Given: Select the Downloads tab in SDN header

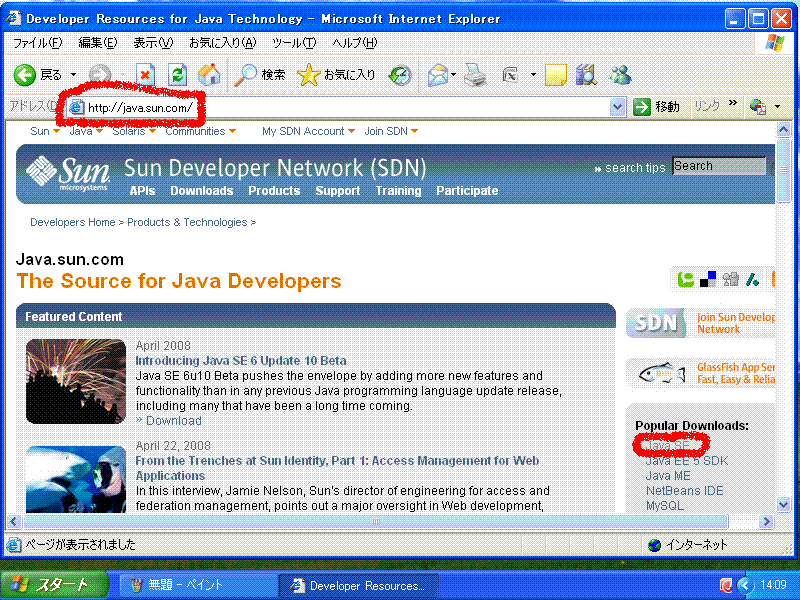Looking at the screenshot, I should [202, 191].
